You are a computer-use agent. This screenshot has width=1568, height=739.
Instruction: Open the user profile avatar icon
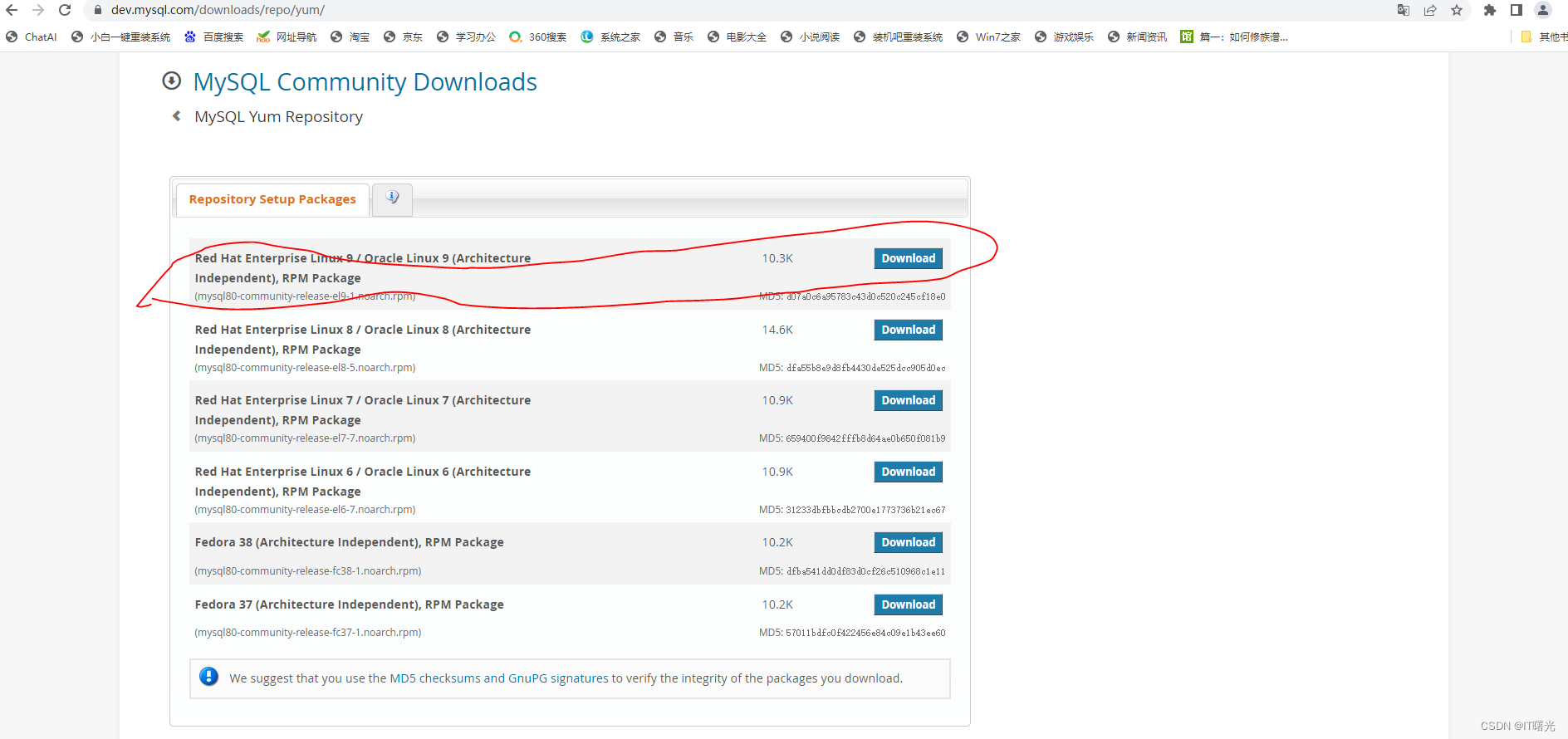1543,10
